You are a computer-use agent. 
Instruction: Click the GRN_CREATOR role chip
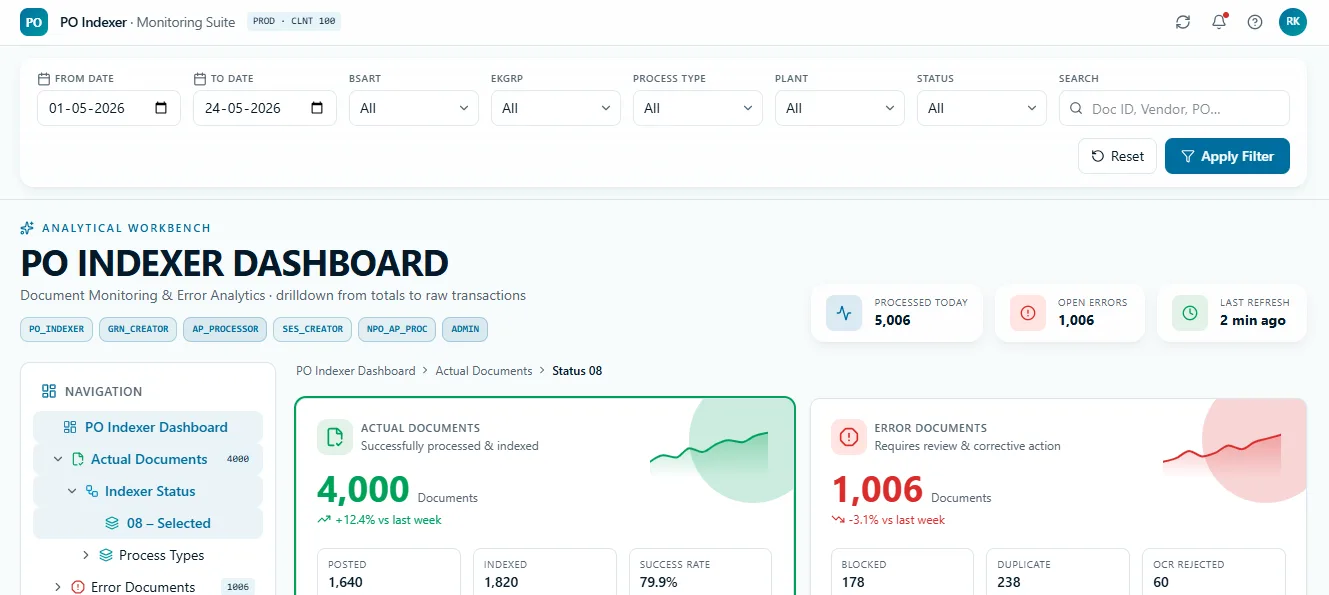pyautogui.click(x=138, y=328)
